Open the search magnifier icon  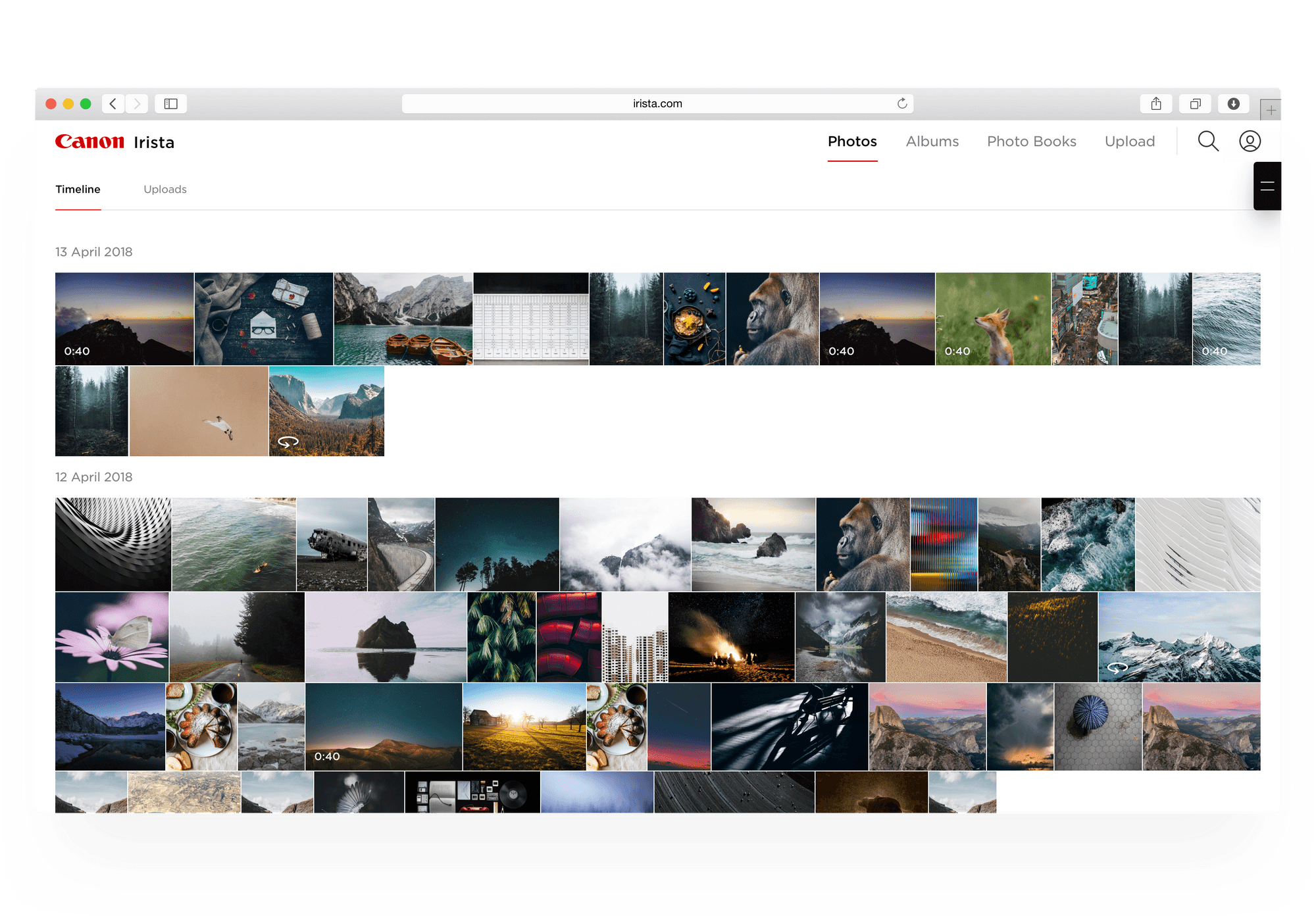click(1208, 141)
